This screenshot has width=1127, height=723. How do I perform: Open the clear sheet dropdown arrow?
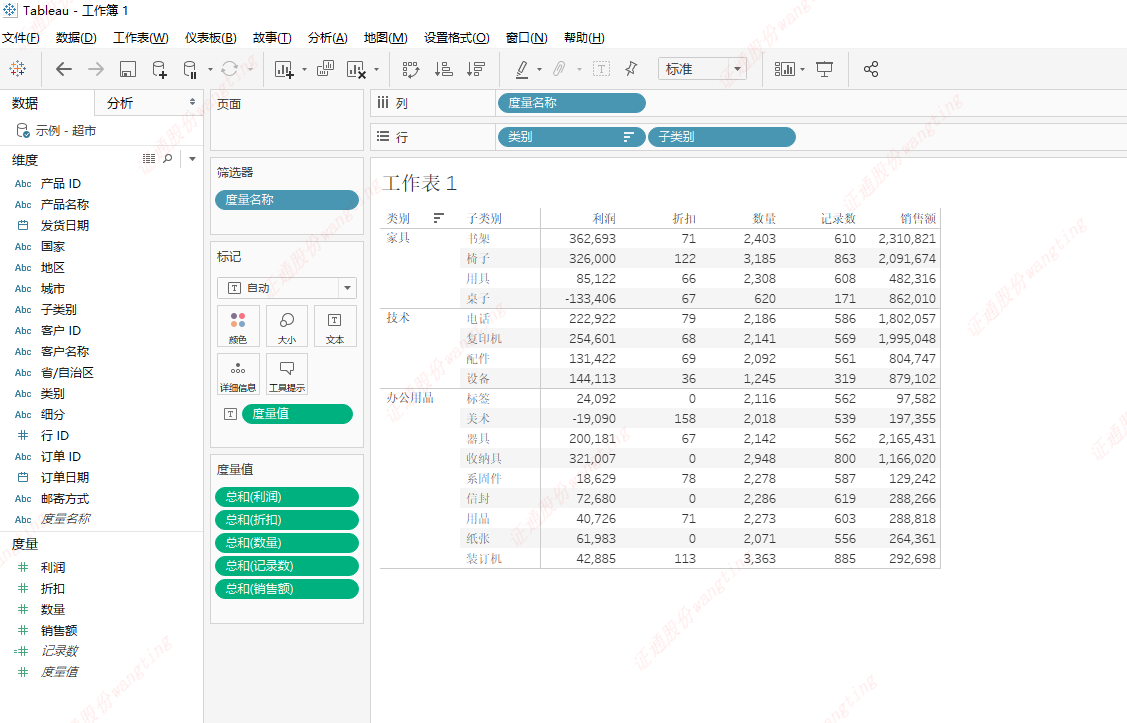coord(376,70)
